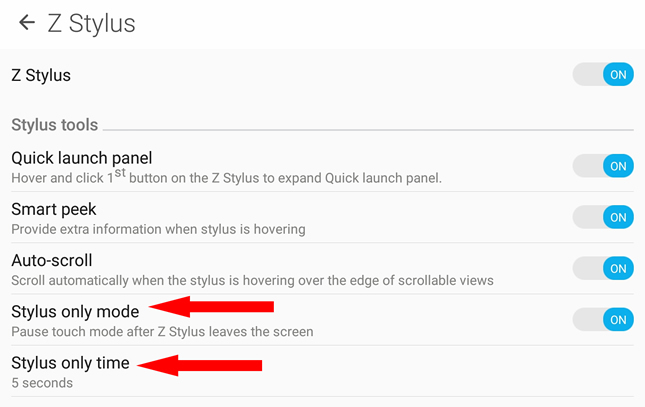Tap the red arrow beside Stylus only mode
The height and width of the screenshot is (407, 645).
211,307
